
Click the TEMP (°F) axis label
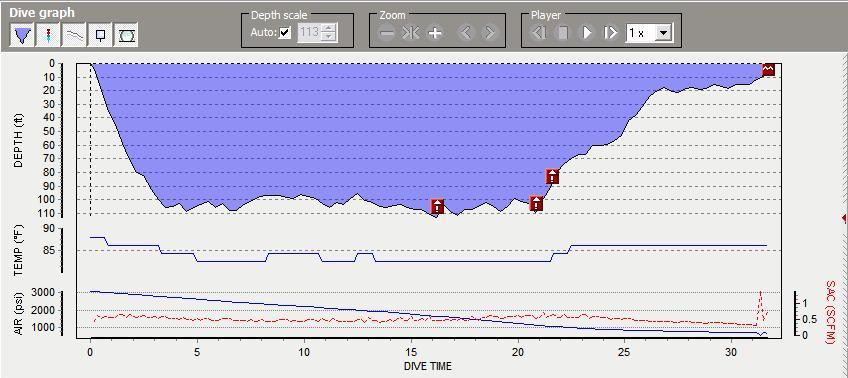point(18,250)
